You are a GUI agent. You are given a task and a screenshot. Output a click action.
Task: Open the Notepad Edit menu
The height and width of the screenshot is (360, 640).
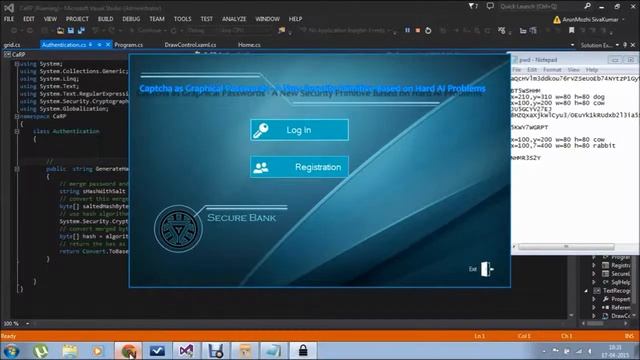(x=532, y=70)
